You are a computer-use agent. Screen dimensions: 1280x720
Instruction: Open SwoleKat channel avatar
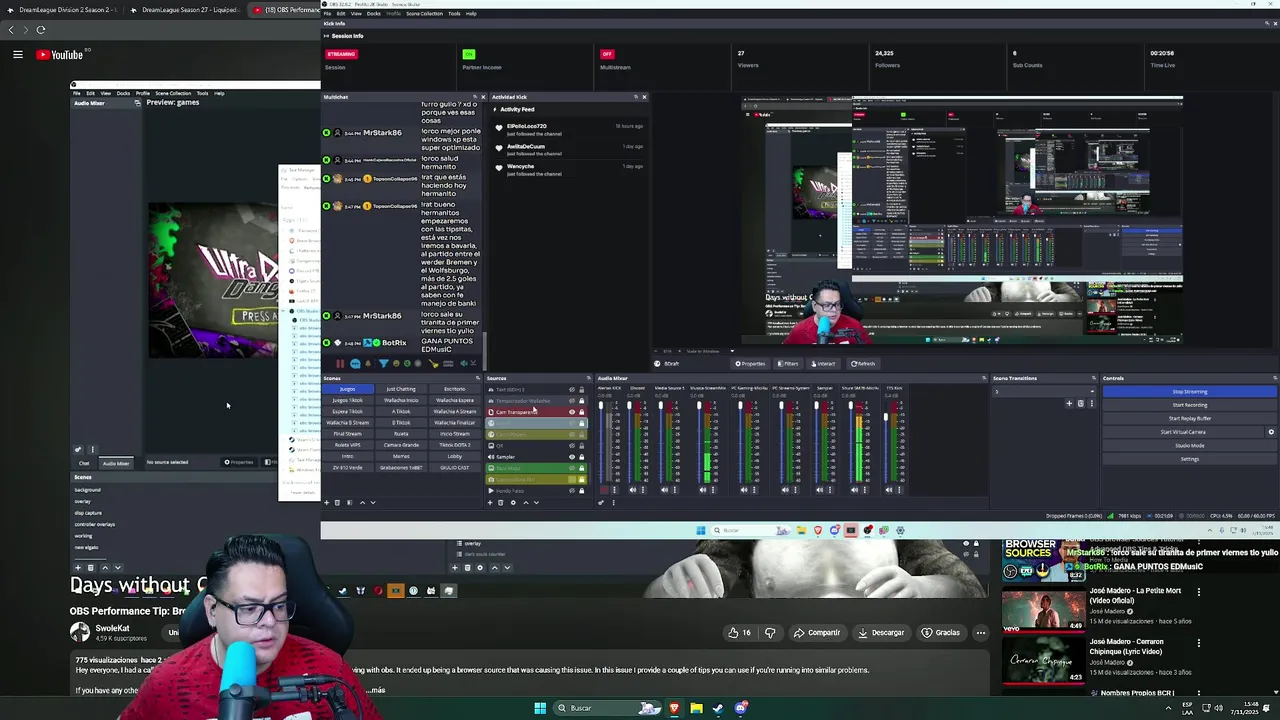point(80,632)
